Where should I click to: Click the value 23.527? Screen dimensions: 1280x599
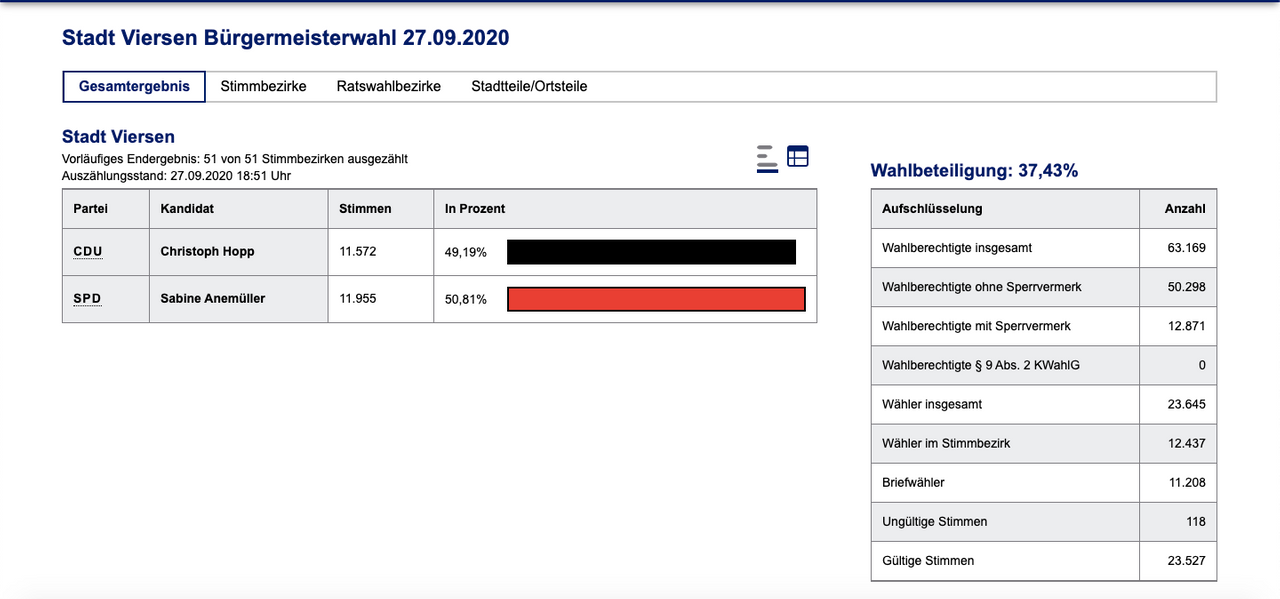click(1186, 560)
